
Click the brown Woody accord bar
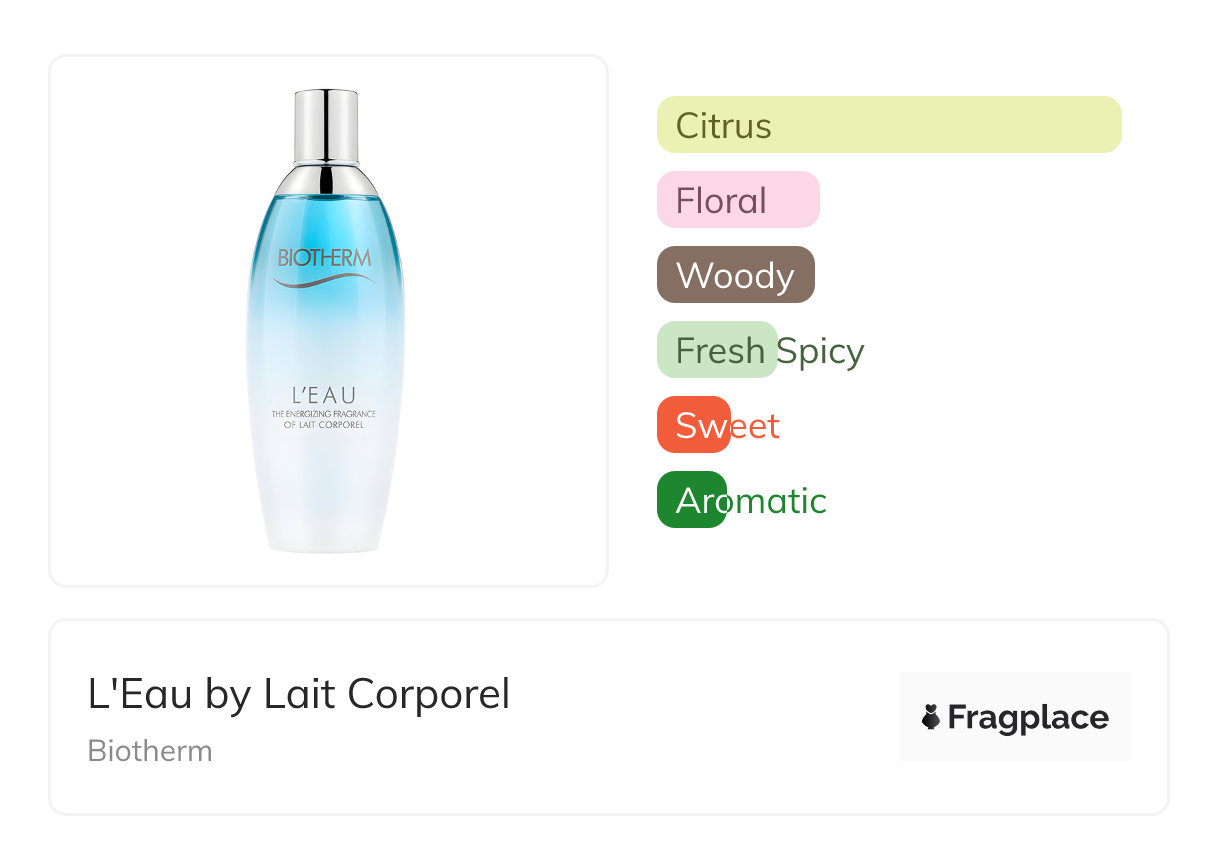point(735,275)
